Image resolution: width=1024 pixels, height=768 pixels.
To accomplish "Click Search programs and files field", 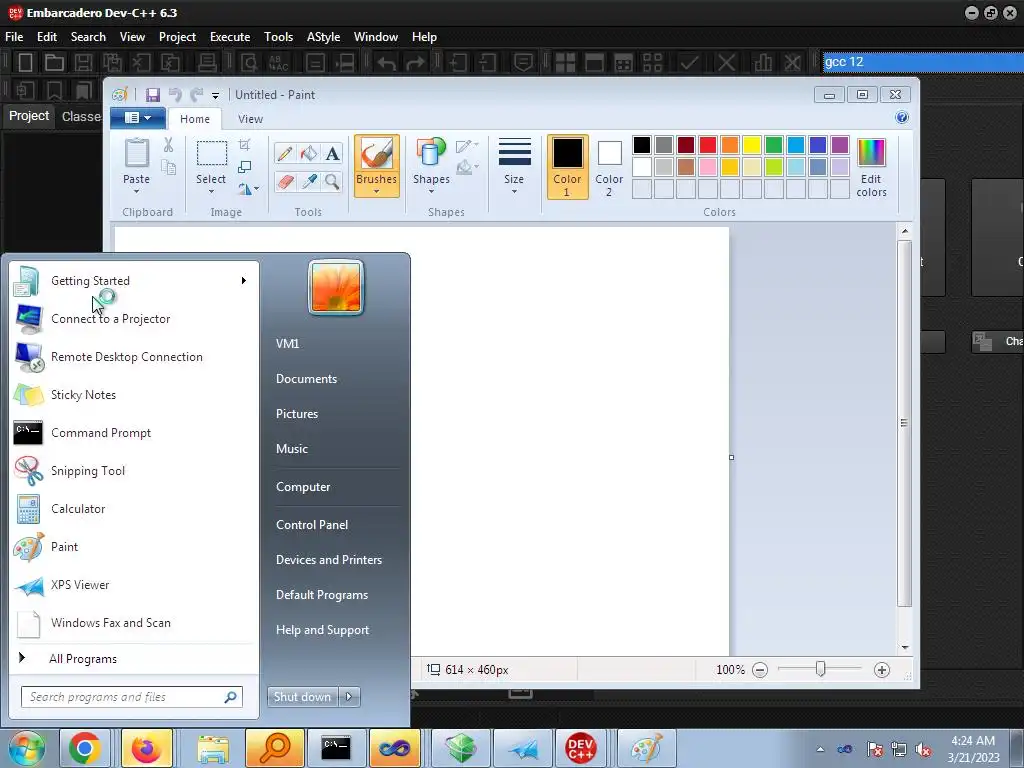I will tap(132, 697).
